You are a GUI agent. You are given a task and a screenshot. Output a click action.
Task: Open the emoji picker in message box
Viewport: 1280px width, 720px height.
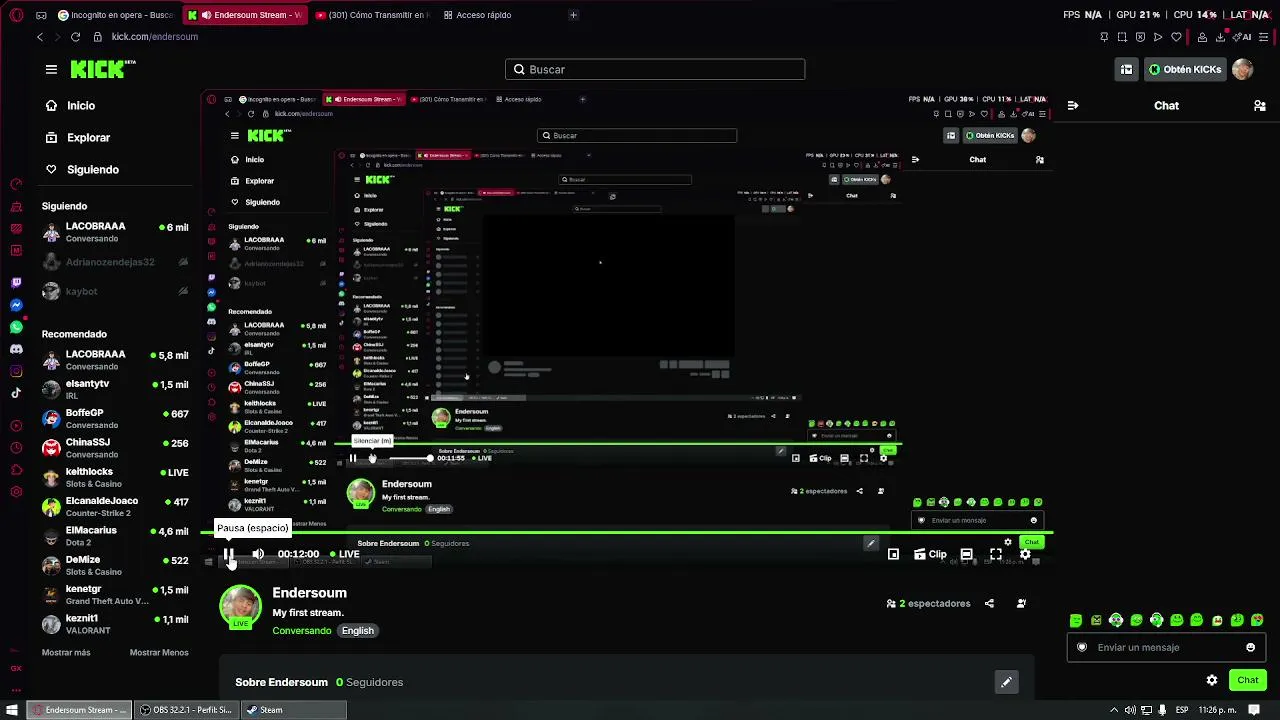tap(1250, 647)
